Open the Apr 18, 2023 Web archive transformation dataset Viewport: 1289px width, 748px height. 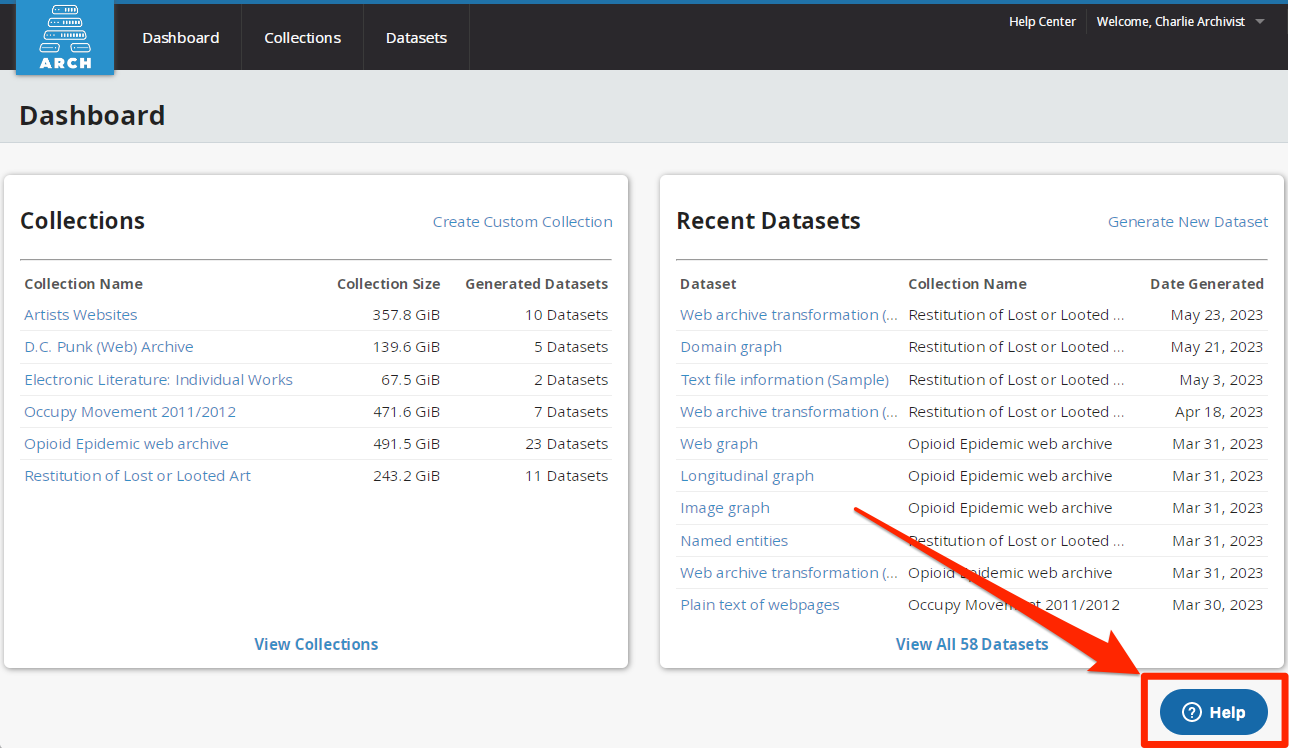(x=789, y=412)
